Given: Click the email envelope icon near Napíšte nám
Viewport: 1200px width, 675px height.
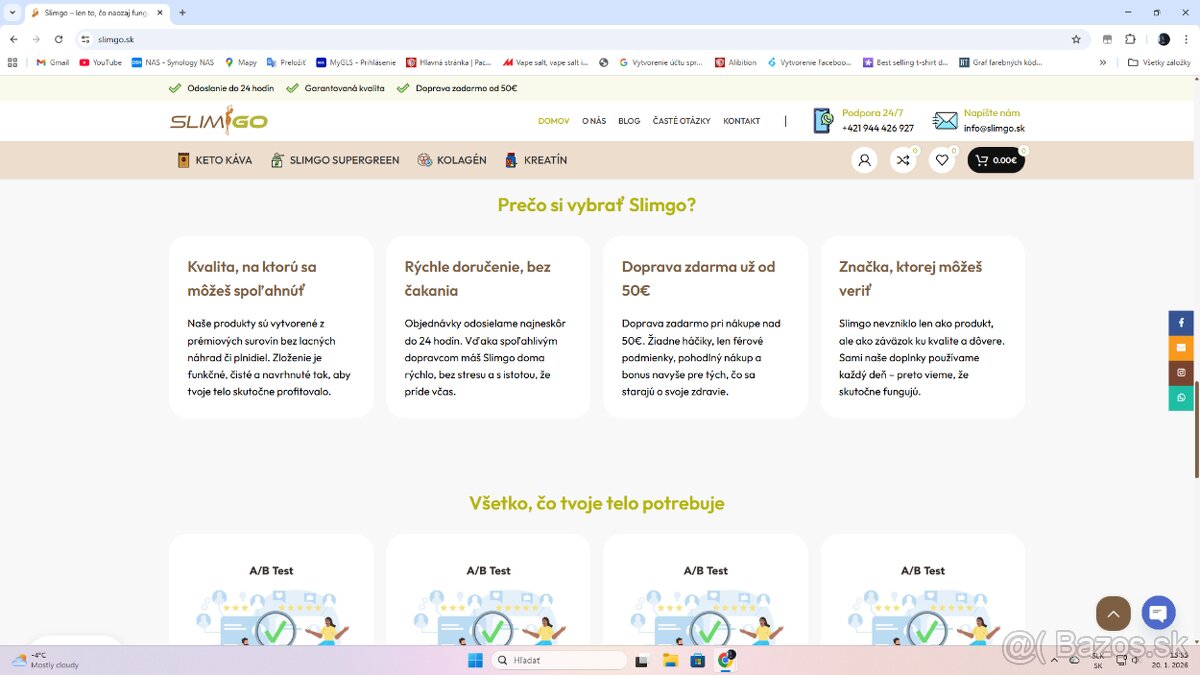Looking at the screenshot, I should (x=945, y=121).
